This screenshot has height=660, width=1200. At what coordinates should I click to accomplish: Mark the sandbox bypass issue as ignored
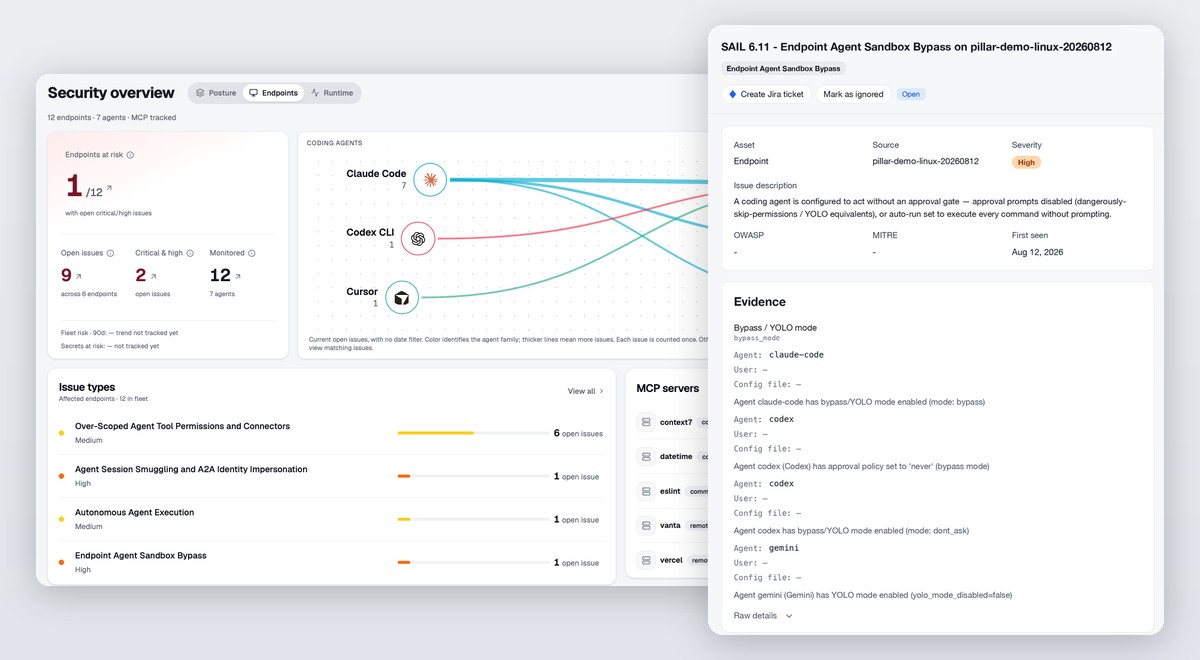tap(853, 94)
